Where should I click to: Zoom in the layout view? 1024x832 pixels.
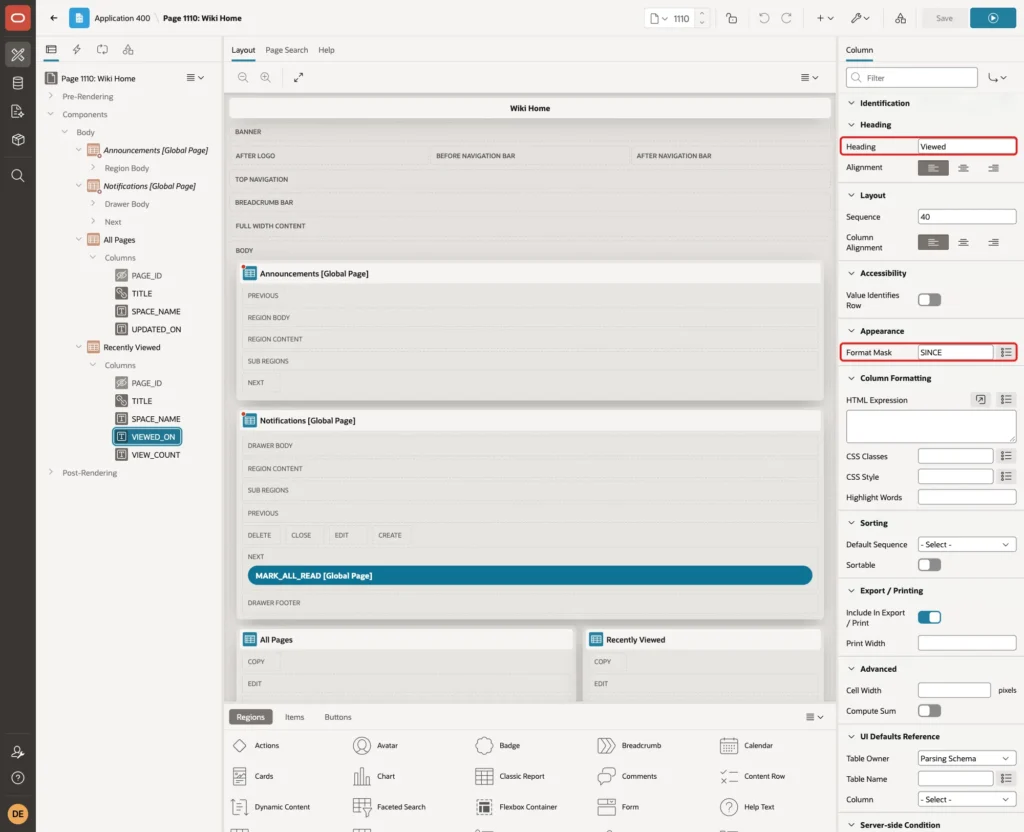[266, 77]
